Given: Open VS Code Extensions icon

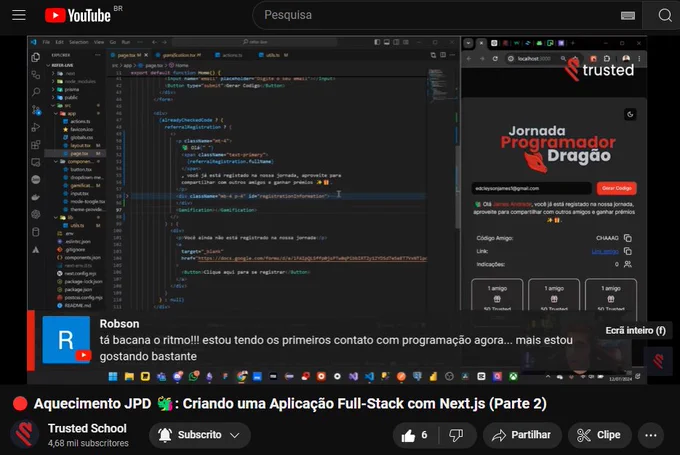Looking at the screenshot, I should (x=36, y=144).
